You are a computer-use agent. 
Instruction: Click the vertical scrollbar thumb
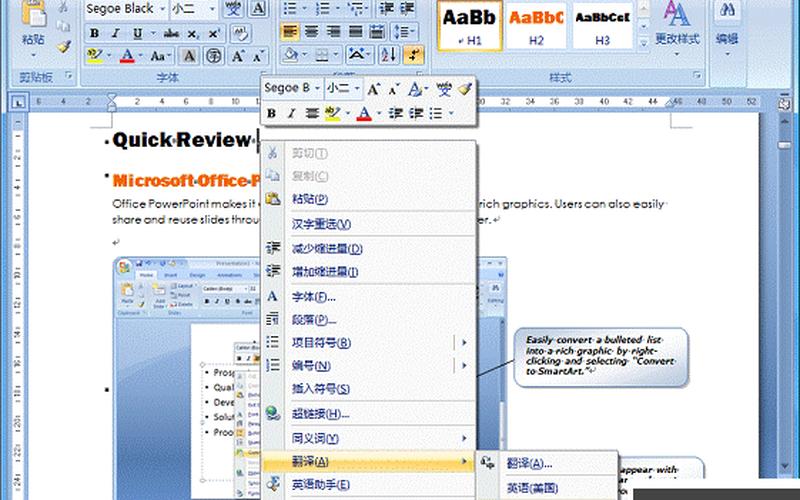tap(784, 145)
